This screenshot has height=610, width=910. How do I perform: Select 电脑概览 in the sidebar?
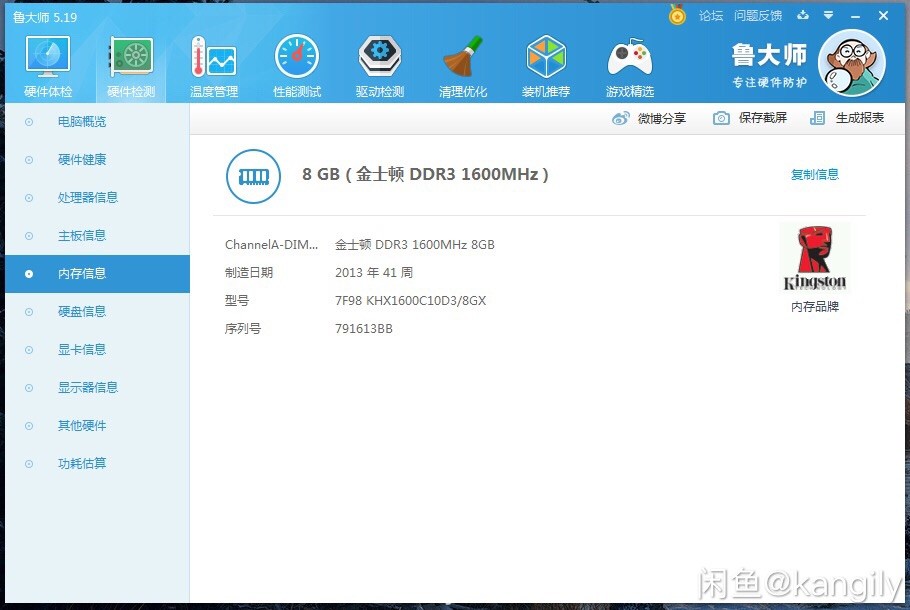click(98, 122)
